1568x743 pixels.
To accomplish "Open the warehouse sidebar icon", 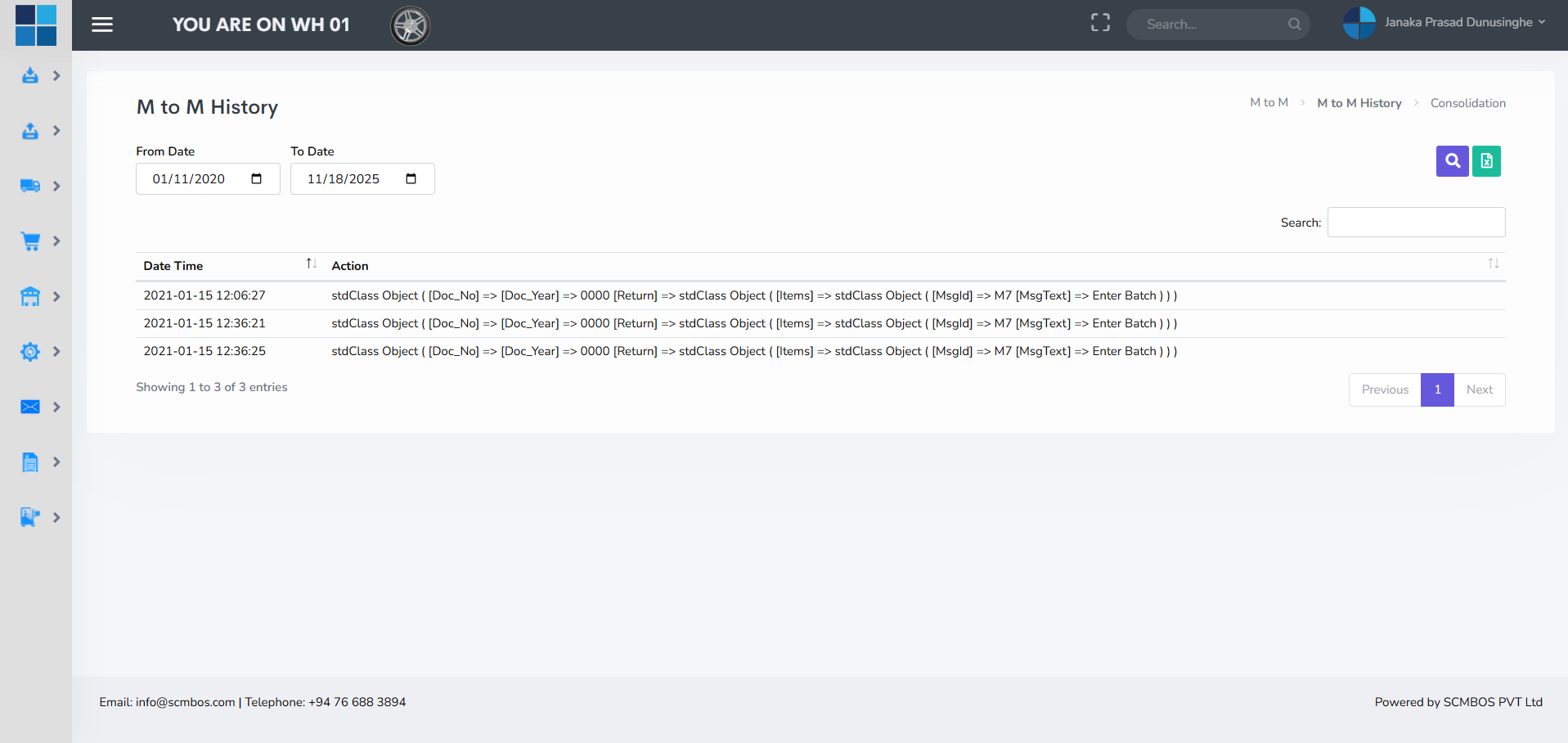I will pyautogui.click(x=30, y=296).
